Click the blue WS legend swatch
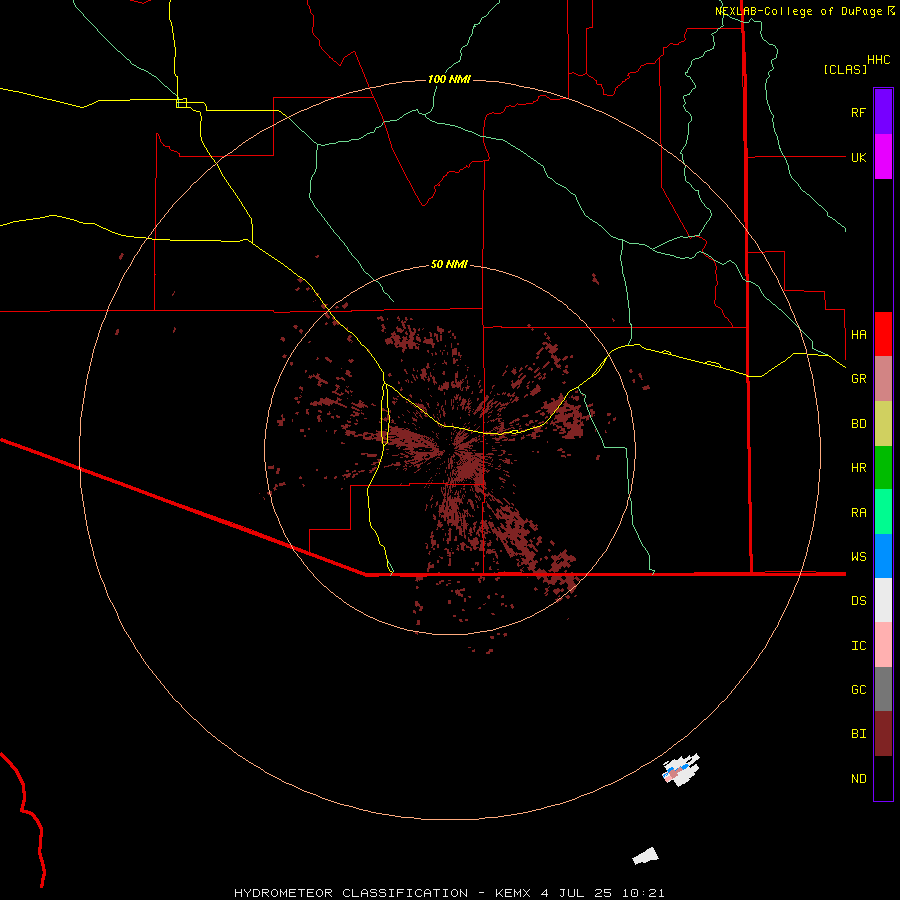900x900 pixels. point(883,556)
